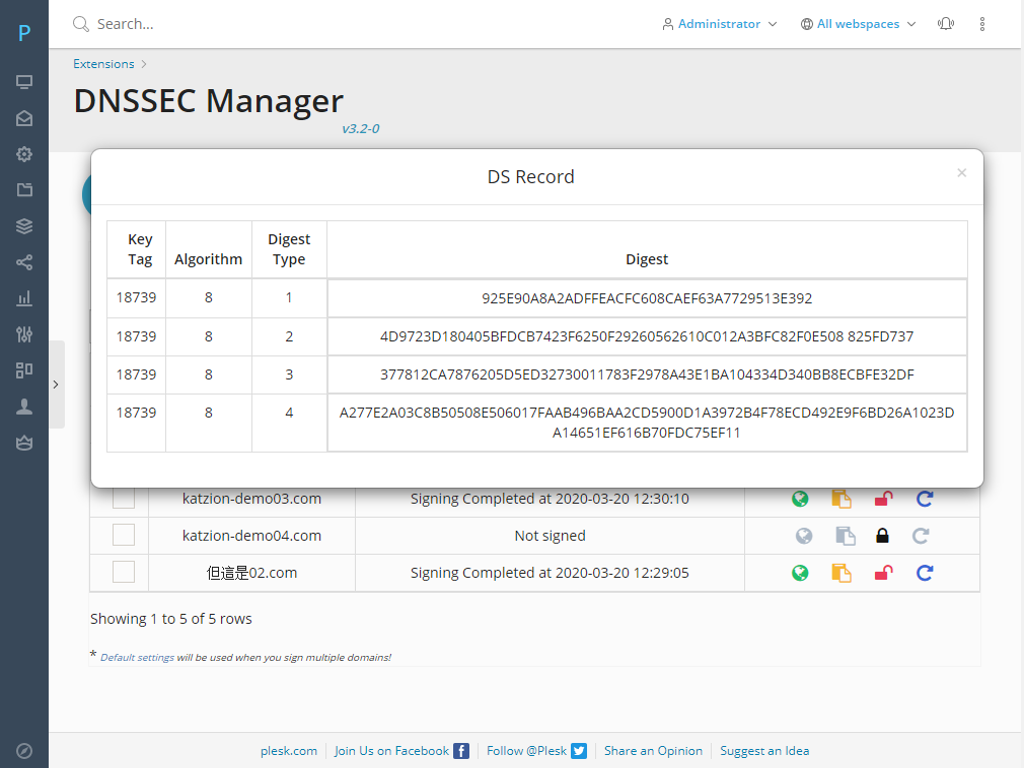Go back via the Extensions breadcrumb
Viewport: 1024px width, 768px height.
(103, 63)
